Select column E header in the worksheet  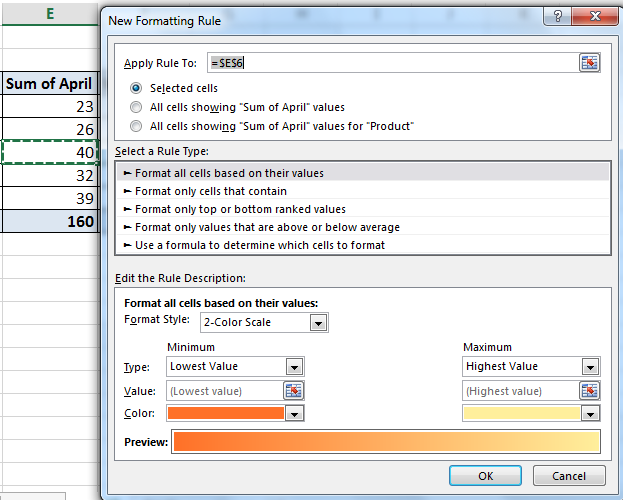50,13
